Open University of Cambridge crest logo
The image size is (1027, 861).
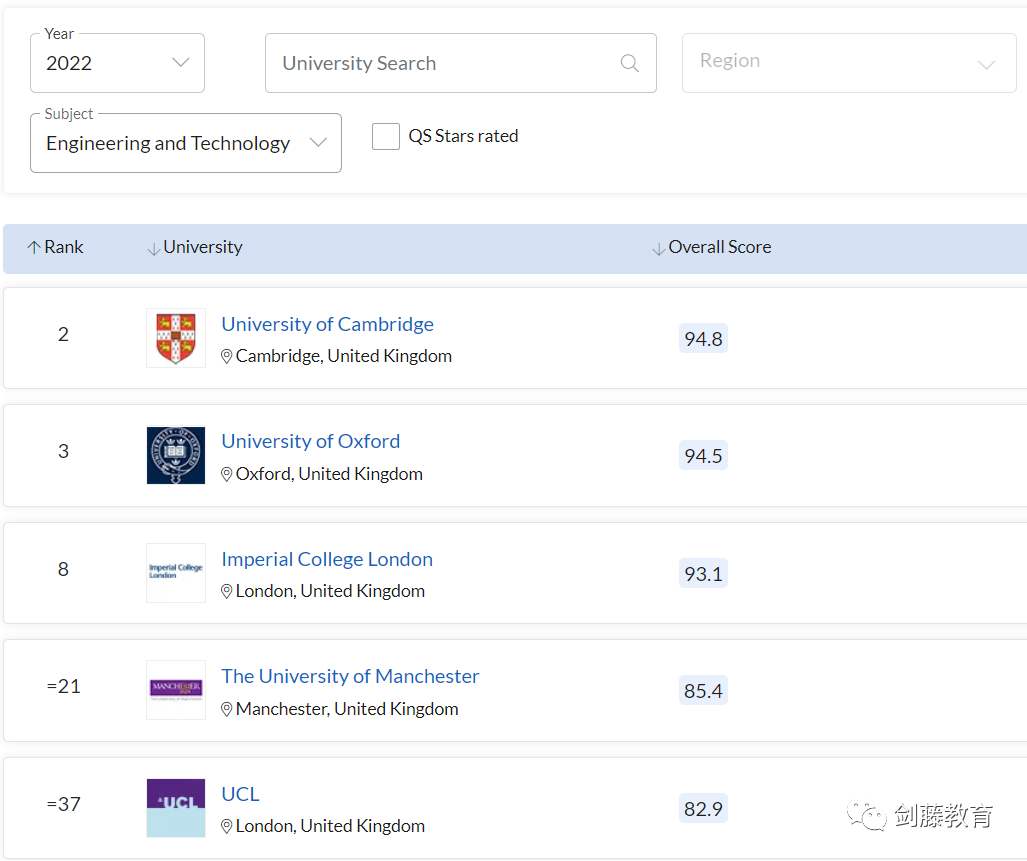176,338
